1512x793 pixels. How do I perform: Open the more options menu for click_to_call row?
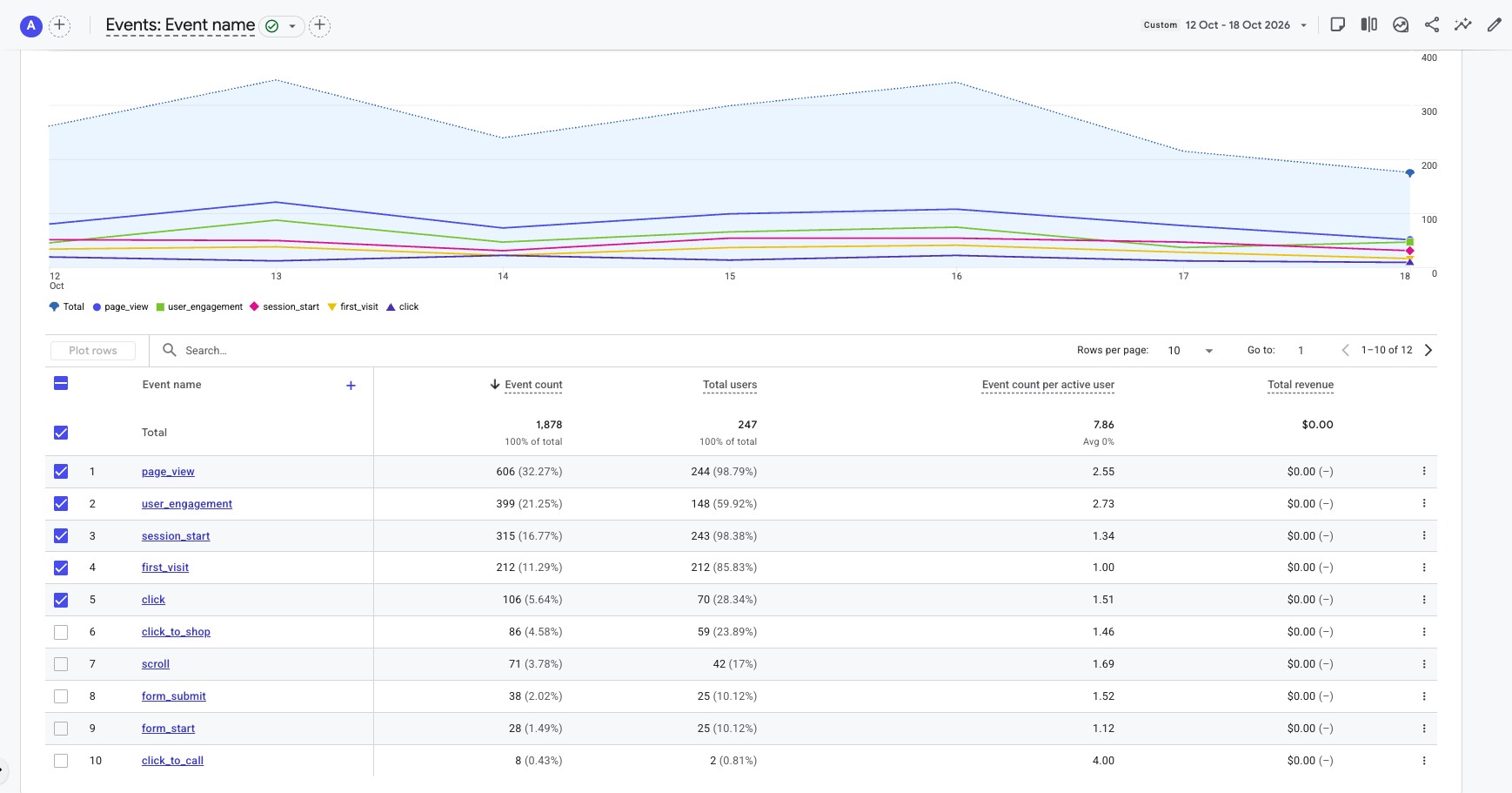(1424, 761)
